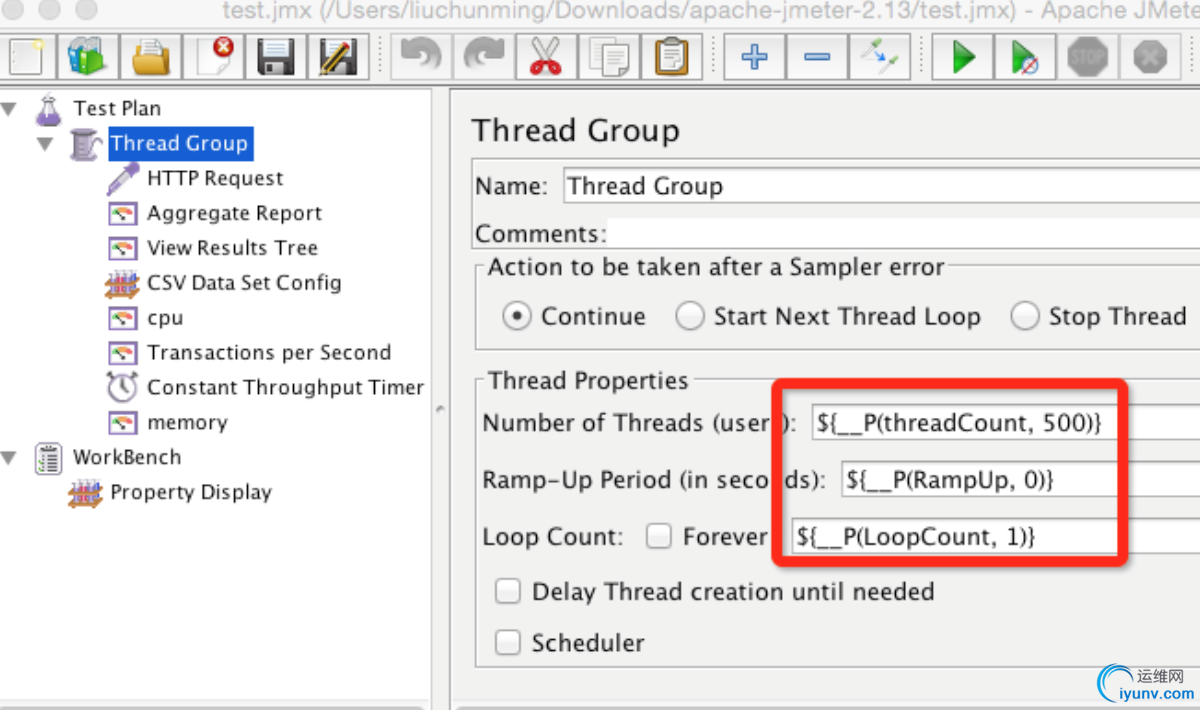Enable Delay Thread creation until needed

(x=508, y=592)
